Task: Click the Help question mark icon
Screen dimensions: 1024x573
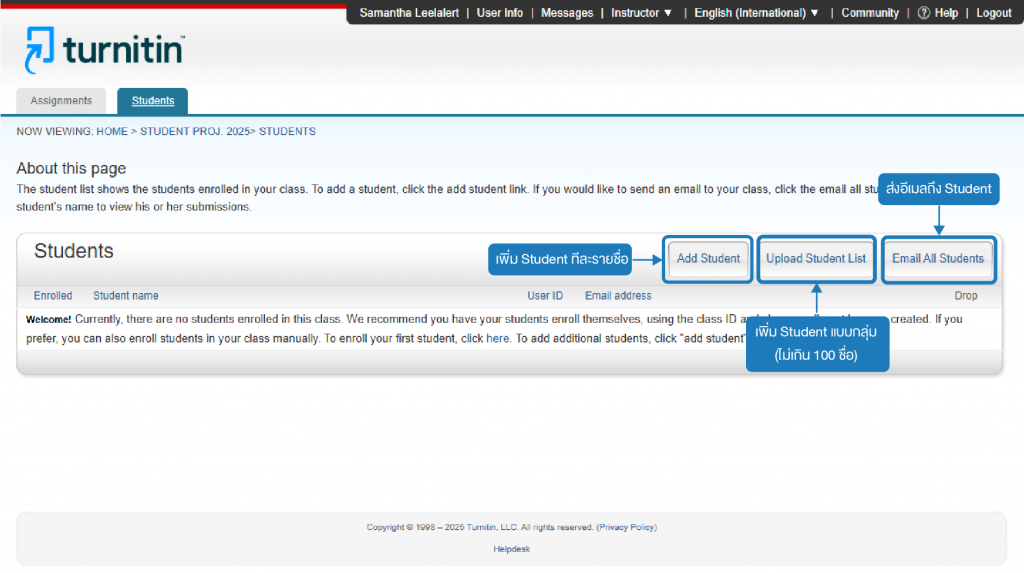Action: tap(923, 13)
